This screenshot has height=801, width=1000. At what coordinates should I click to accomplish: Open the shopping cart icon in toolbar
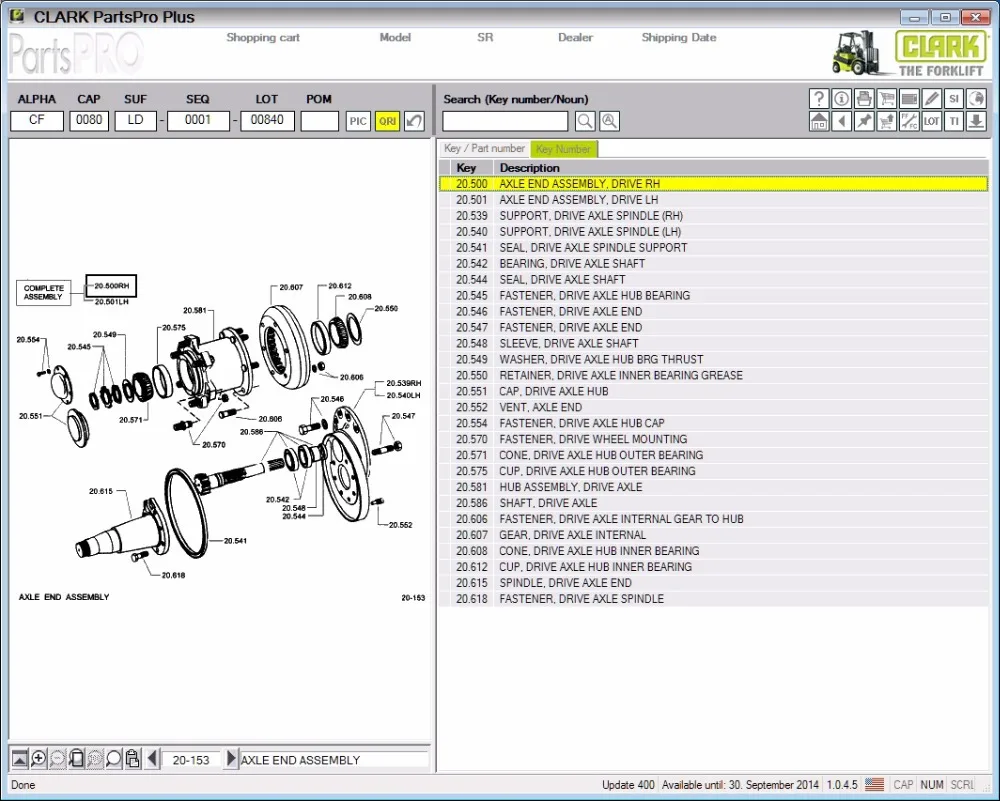coord(887,98)
